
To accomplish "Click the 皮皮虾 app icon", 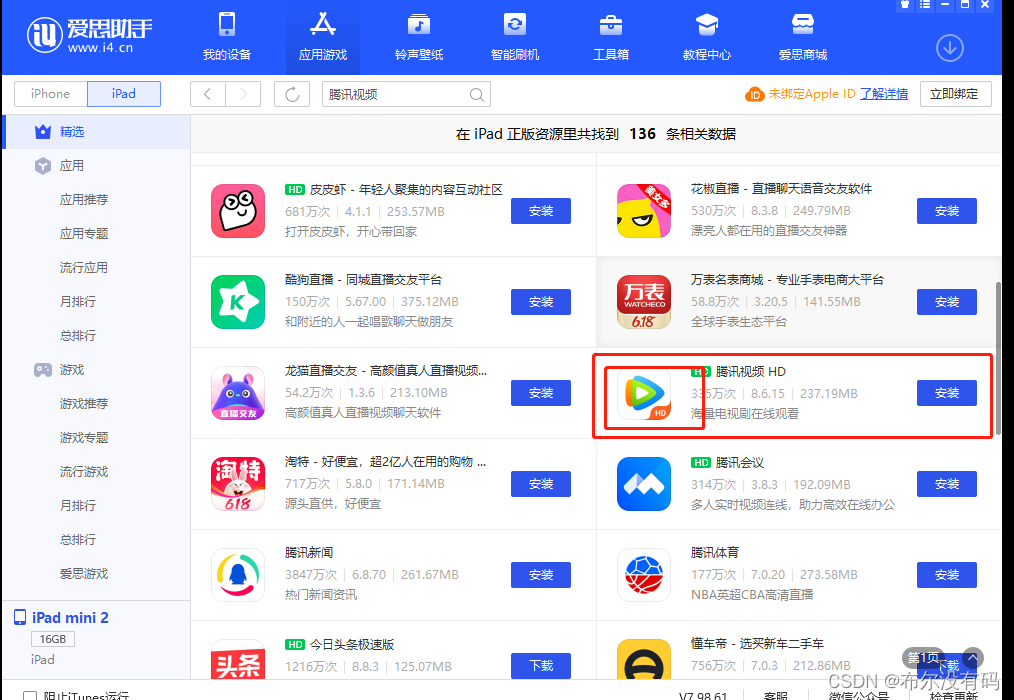I will 238,211.
